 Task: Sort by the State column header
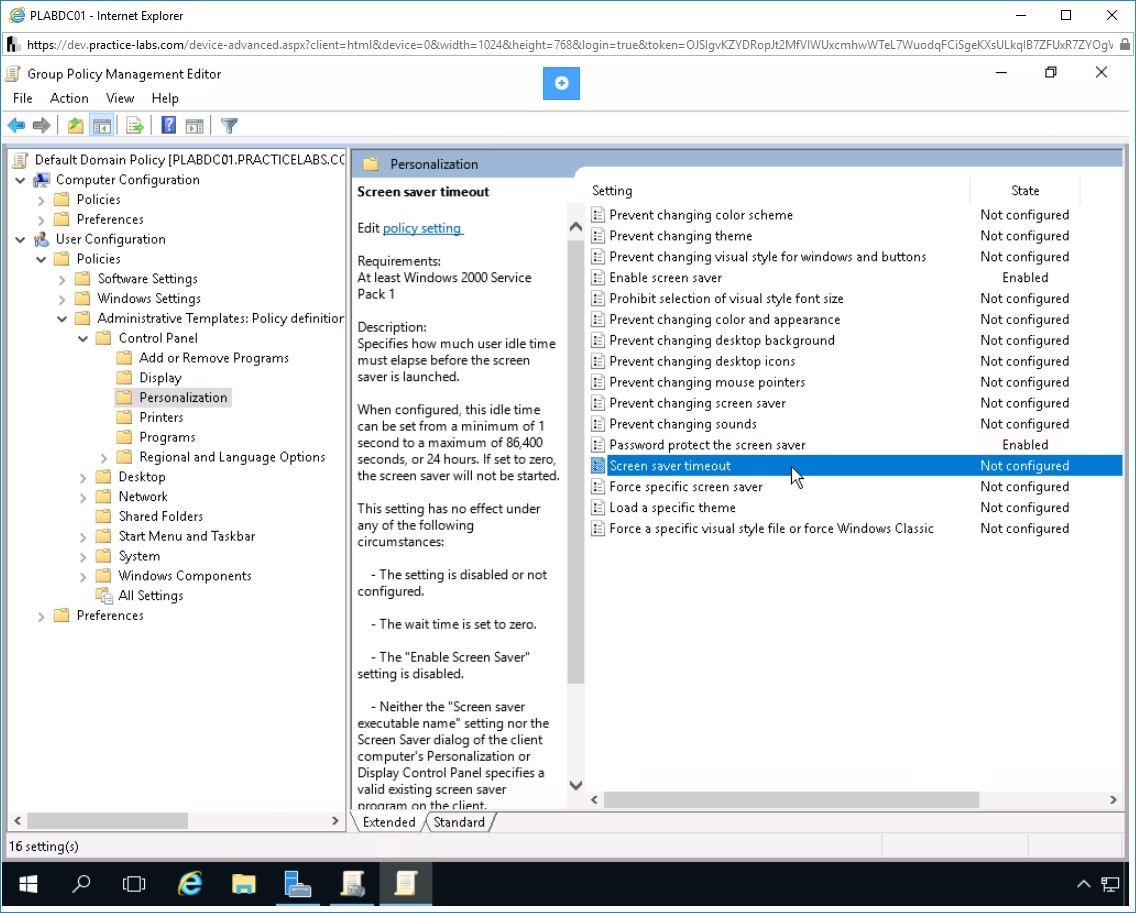point(1024,191)
